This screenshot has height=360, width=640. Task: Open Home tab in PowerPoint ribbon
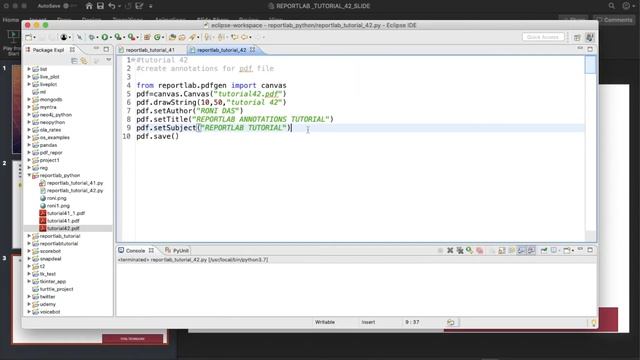11,20
